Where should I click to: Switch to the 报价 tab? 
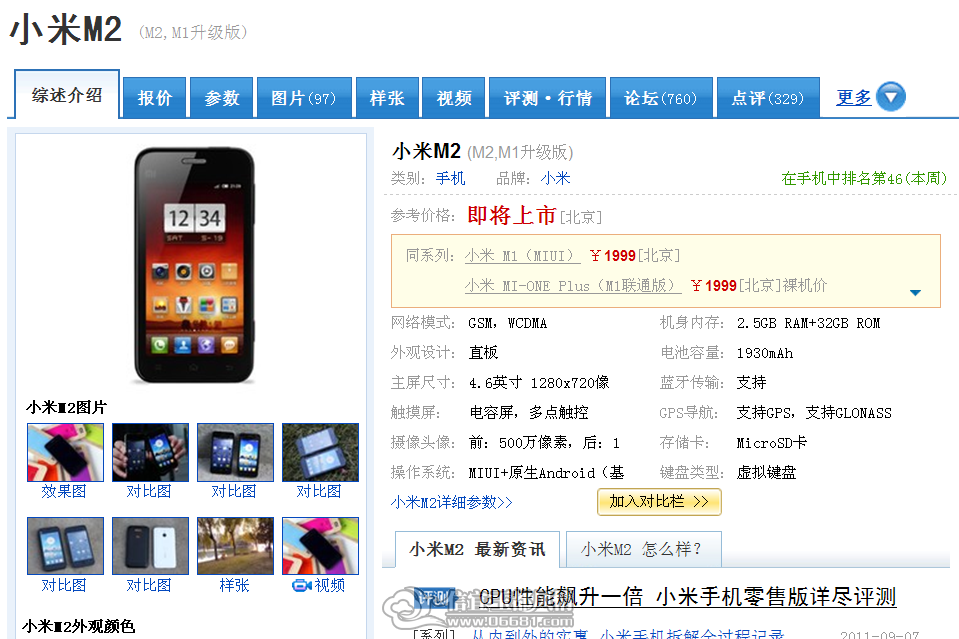click(x=155, y=98)
